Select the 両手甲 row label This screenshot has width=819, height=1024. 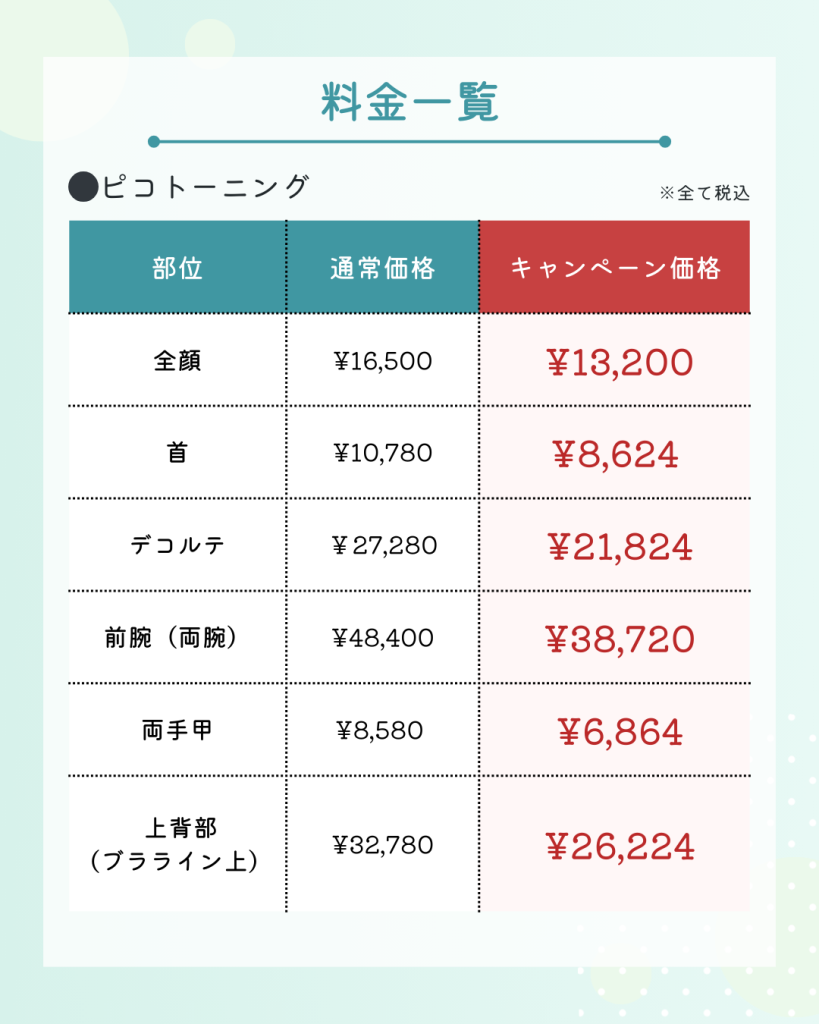(x=177, y=729)
